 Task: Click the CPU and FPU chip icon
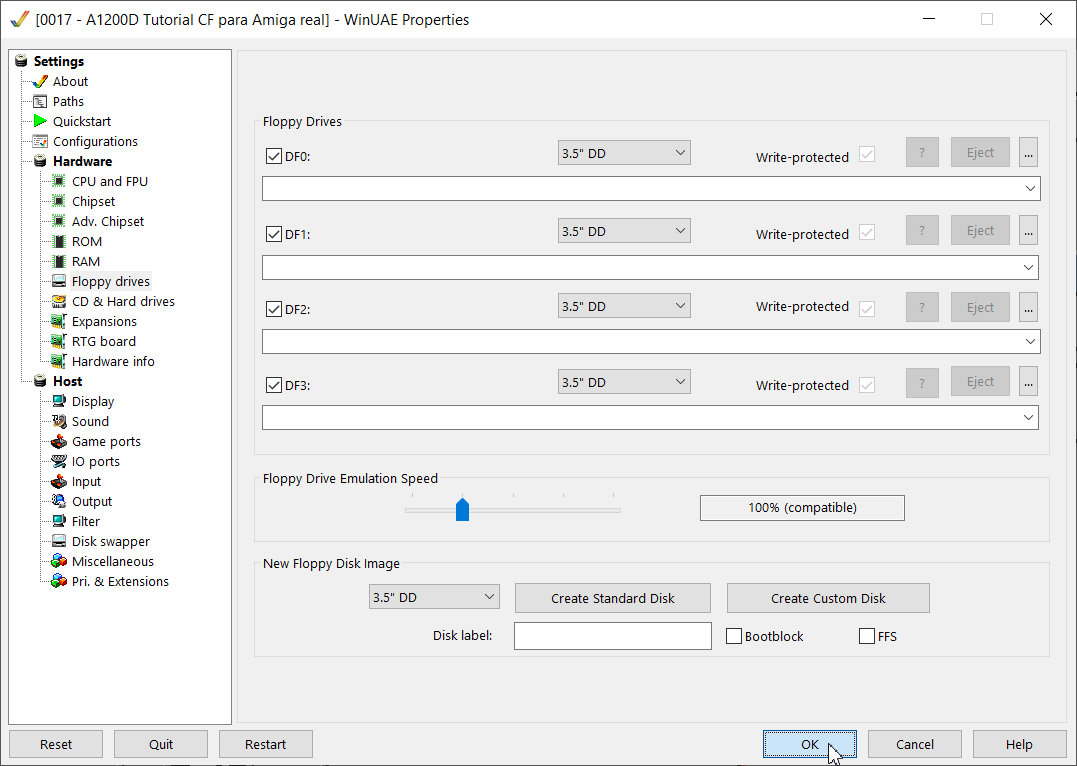(59, 181)
